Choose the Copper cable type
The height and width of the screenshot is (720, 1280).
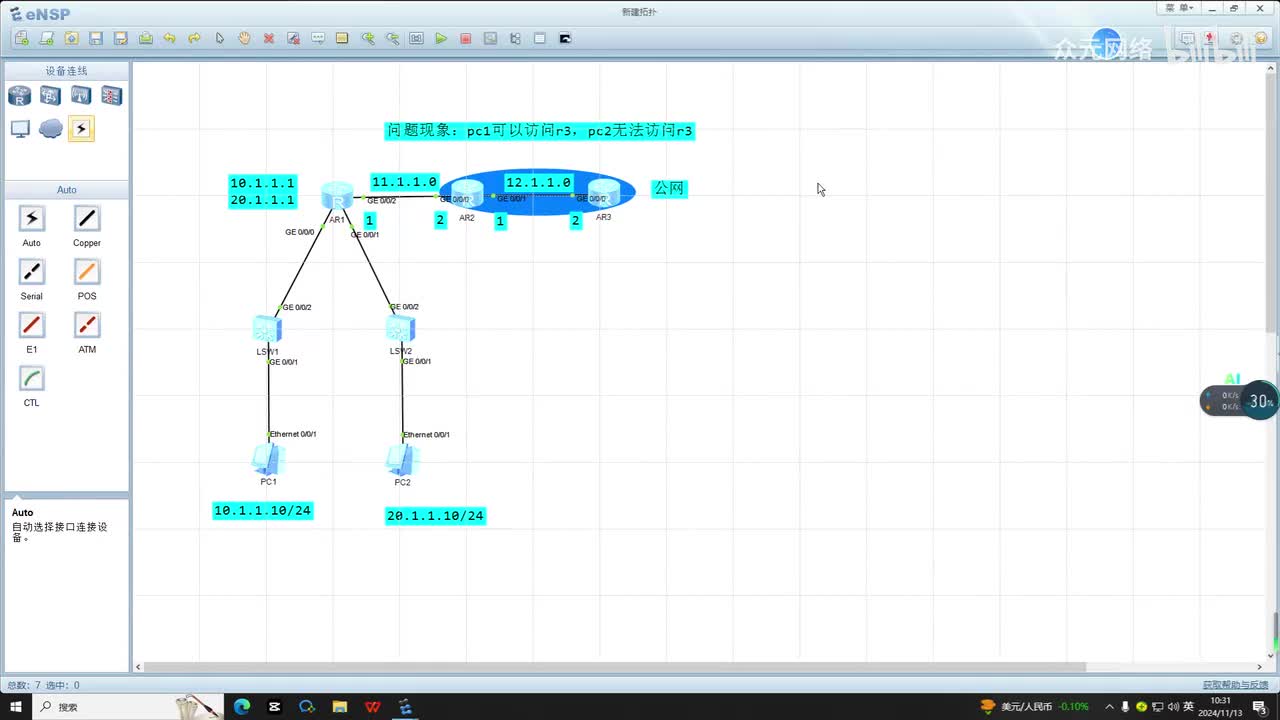pos(87,219)
